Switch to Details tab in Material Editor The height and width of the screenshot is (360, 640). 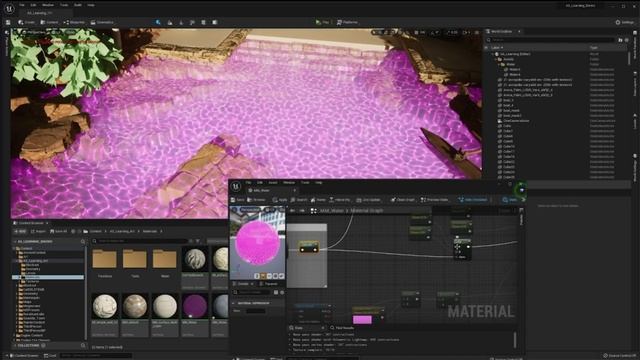[243, 284]
